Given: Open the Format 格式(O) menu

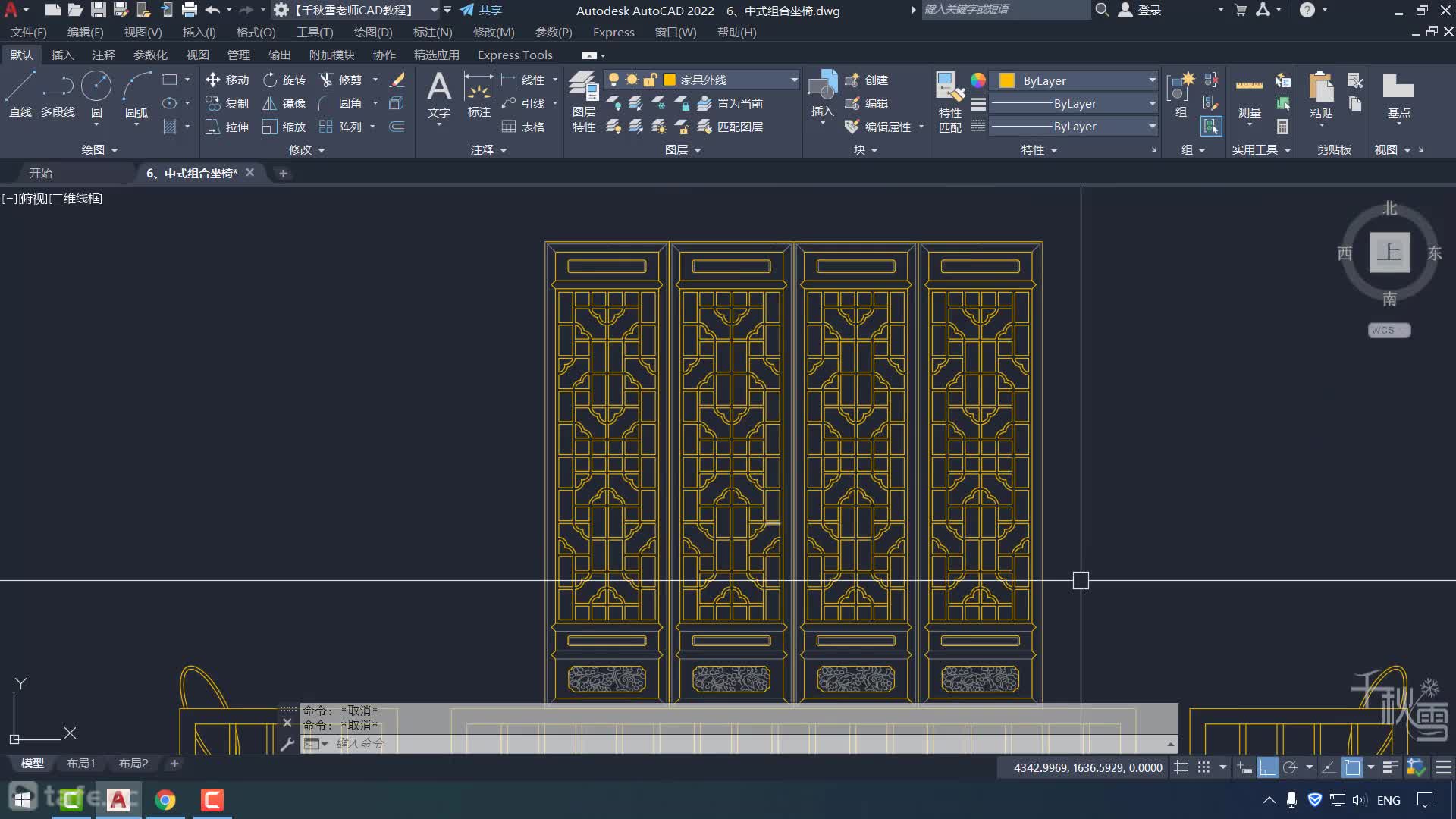Looking at the screenshot, I should [x=256, y=33].
